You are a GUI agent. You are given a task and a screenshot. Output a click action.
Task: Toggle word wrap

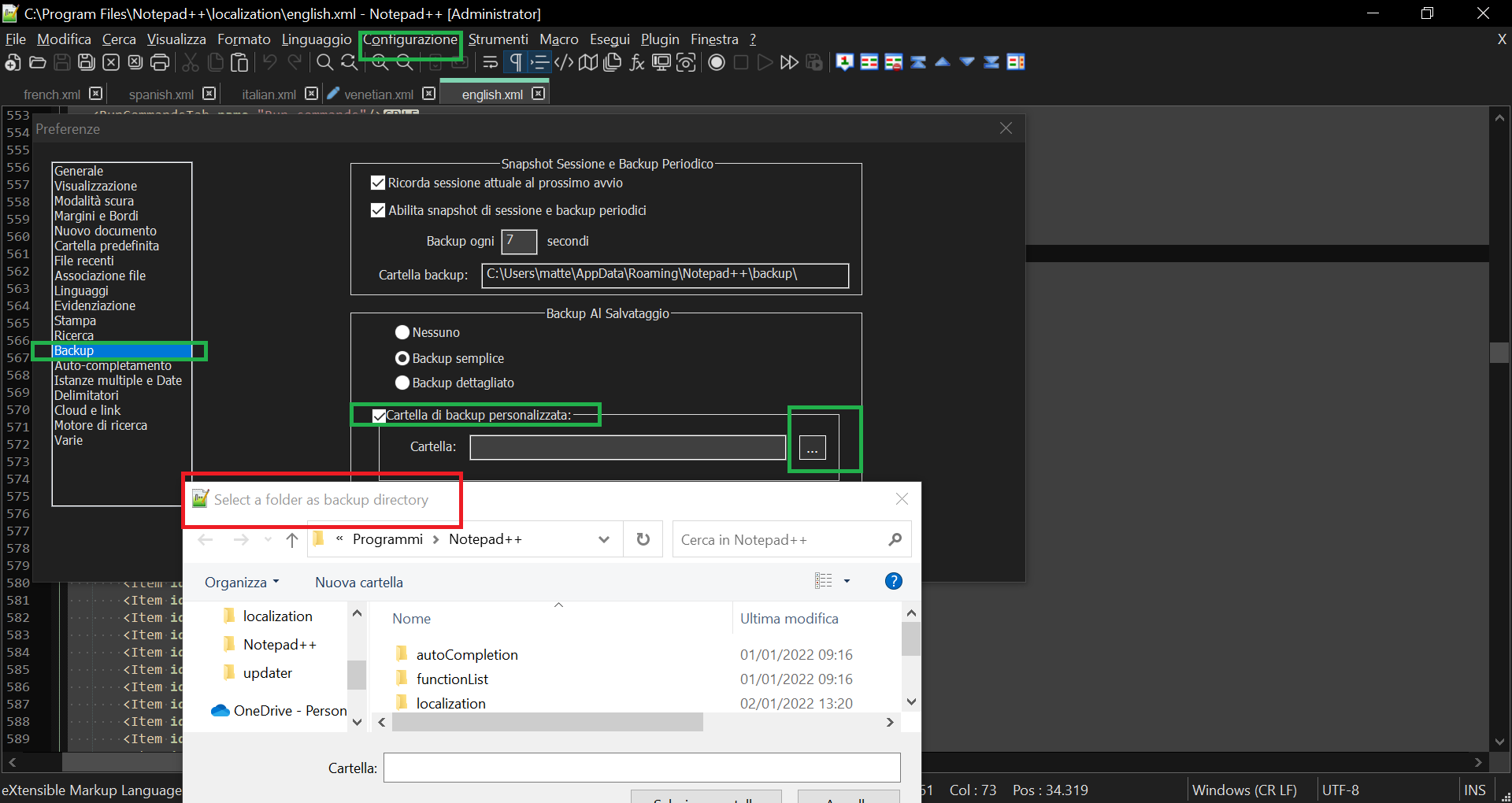[x=489, y=62]
